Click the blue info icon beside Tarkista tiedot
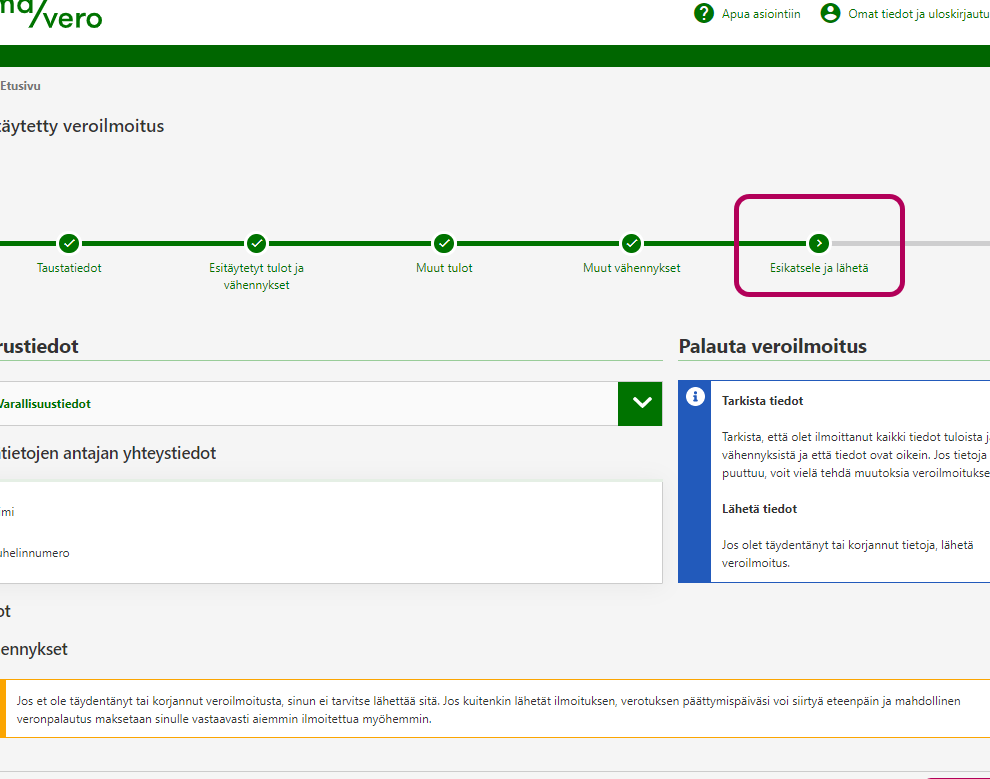The image size is (990, 779). [695, 396]
